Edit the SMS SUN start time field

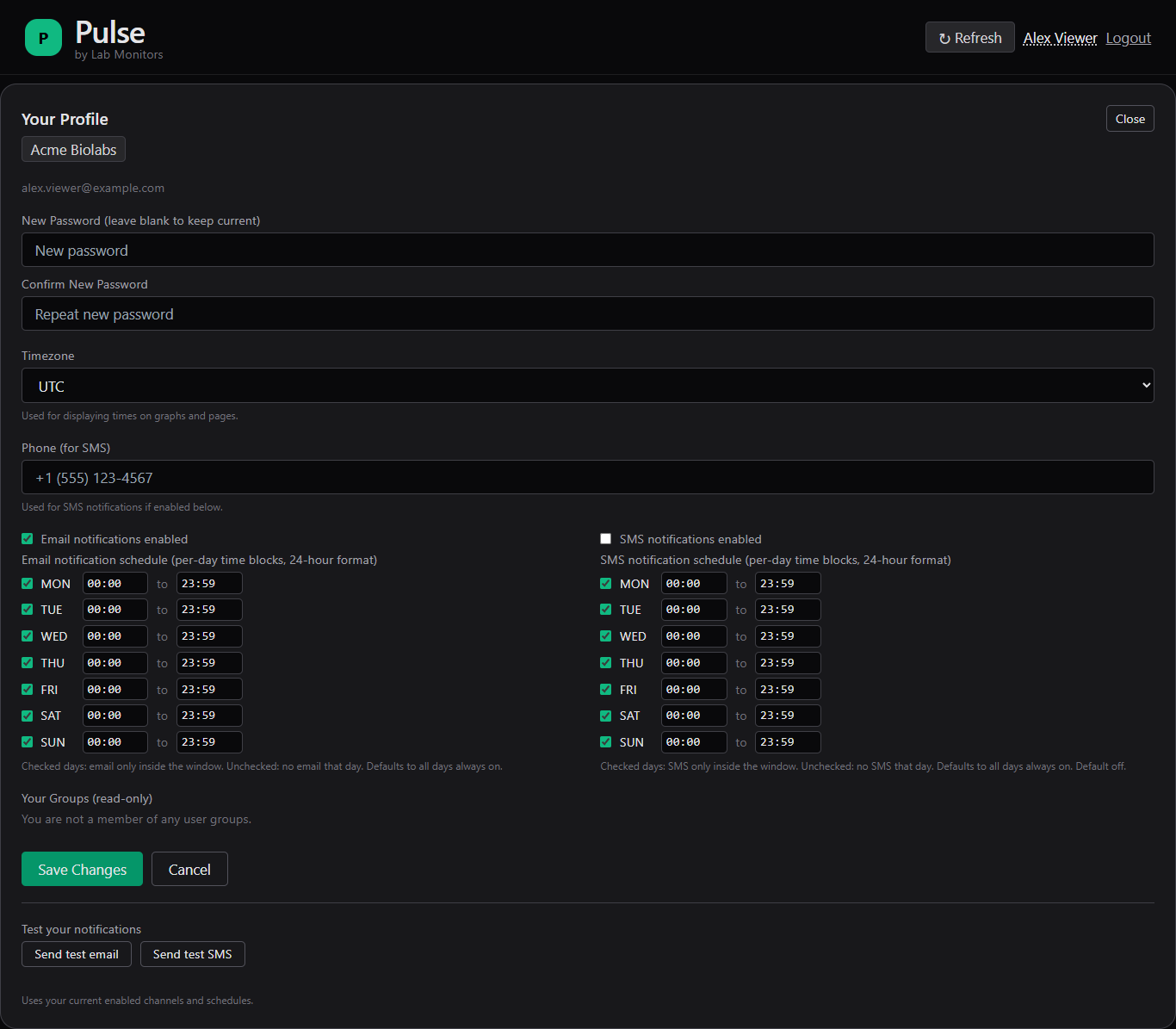[694, 742]
